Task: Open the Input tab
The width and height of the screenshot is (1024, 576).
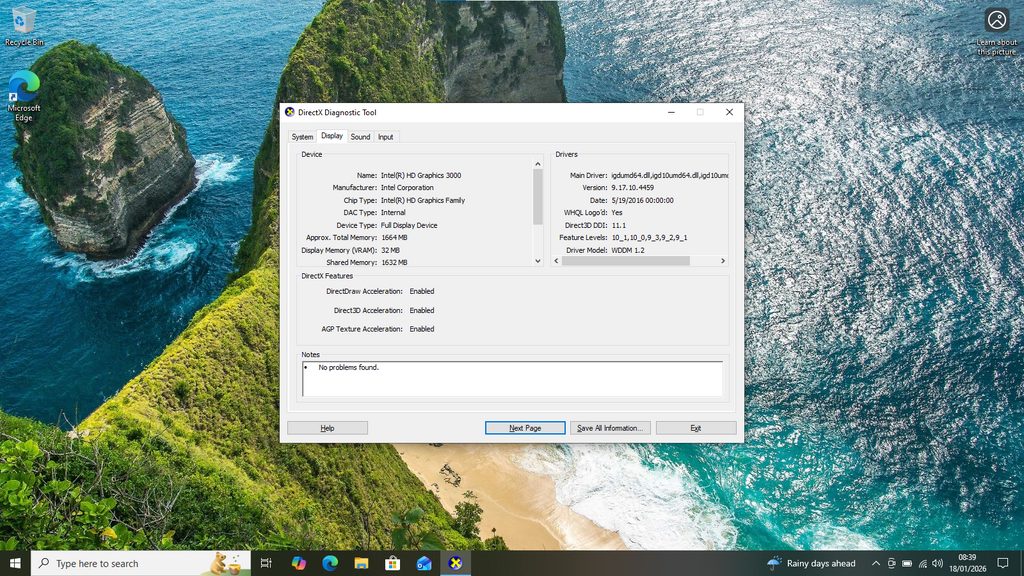Action: click(x=385, y=137)
